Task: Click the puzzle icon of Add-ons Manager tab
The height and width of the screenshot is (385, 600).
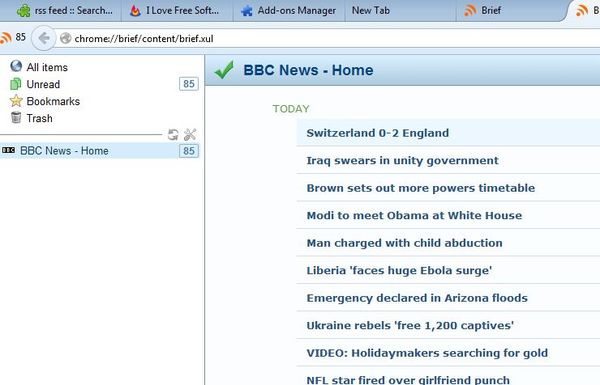Action: coord(247,11)
